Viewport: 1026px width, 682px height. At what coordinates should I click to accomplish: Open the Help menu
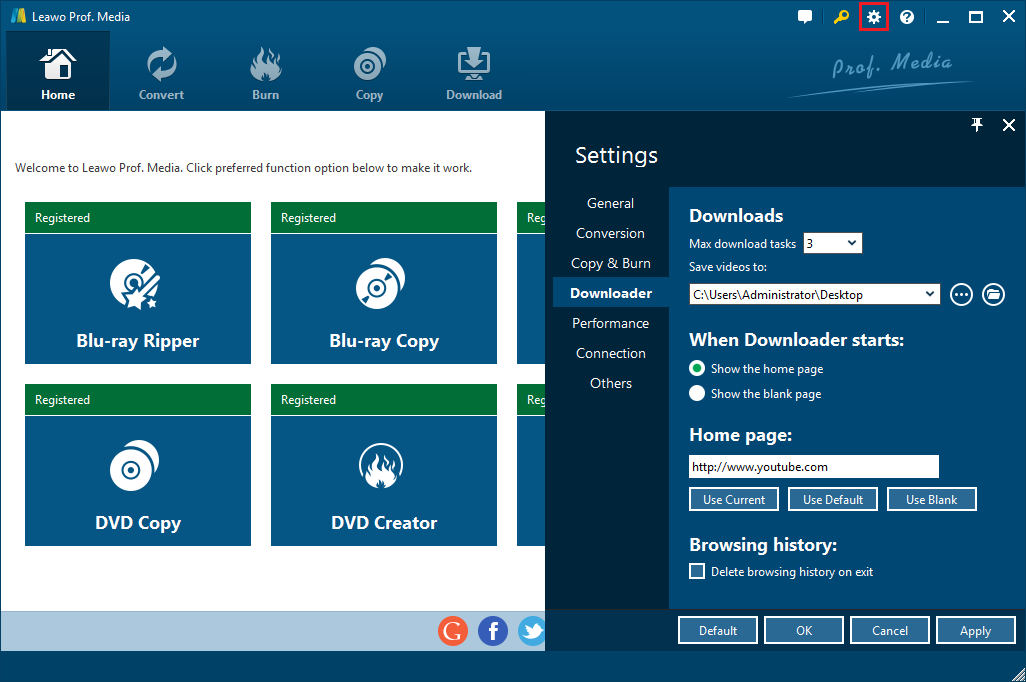(x=906, y=16)
